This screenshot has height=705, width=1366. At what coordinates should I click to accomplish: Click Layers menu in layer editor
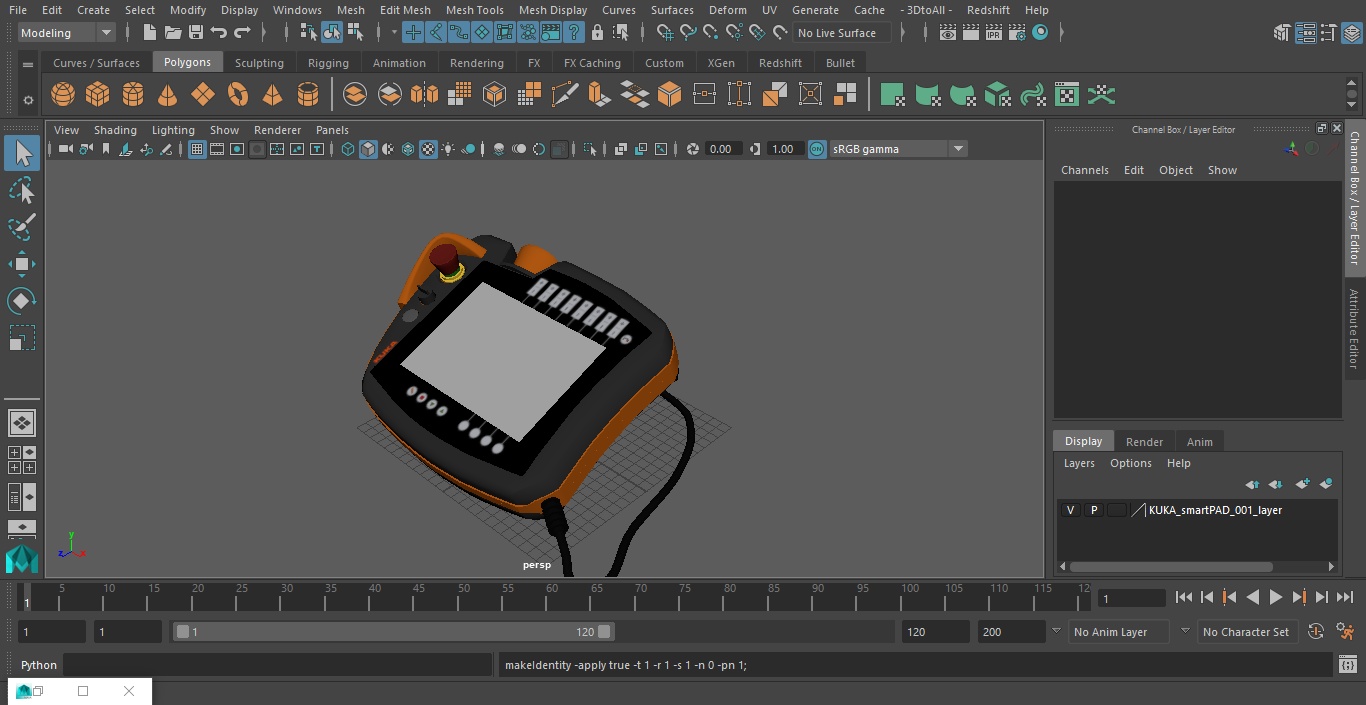[1078, 463]
